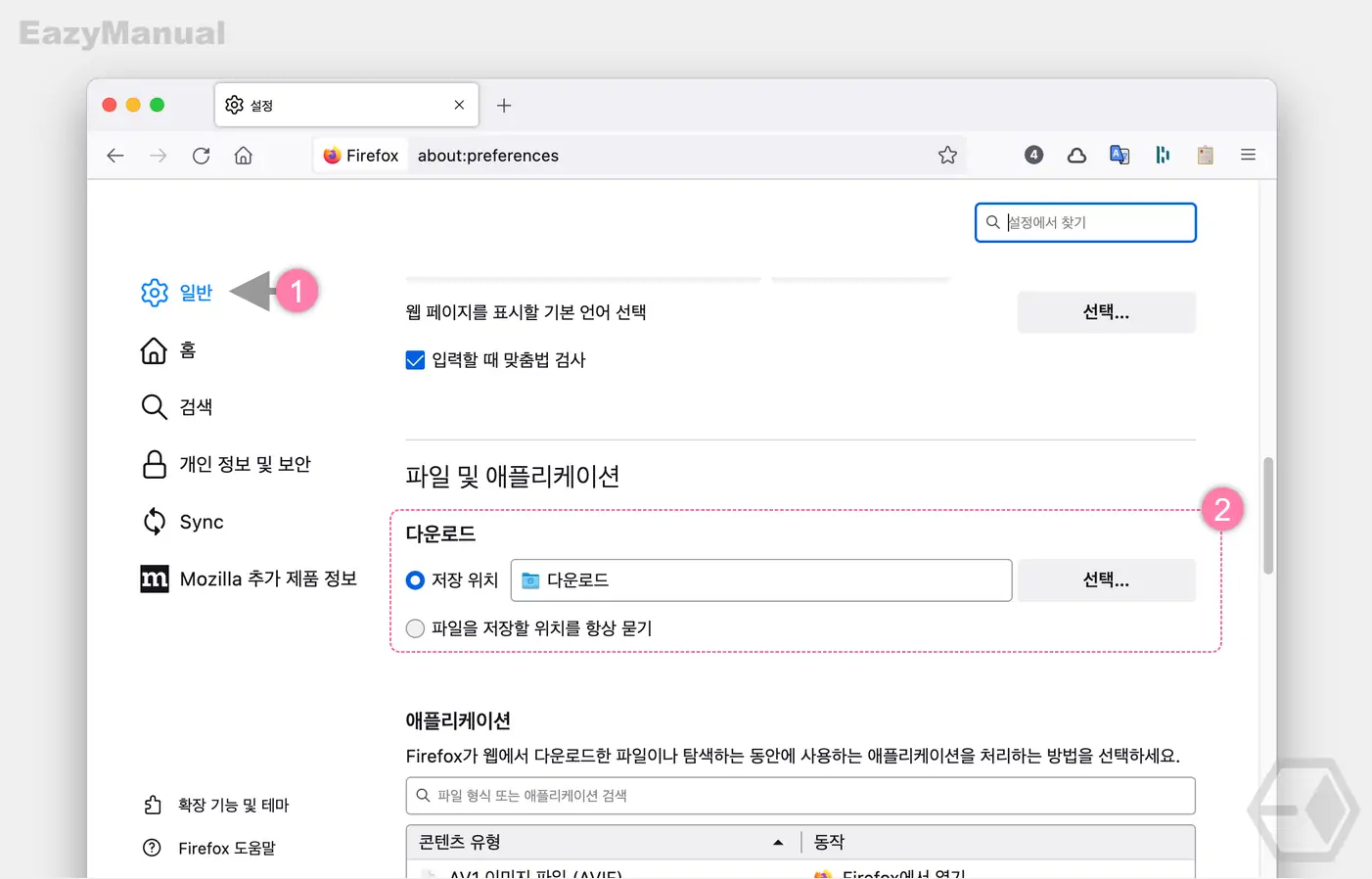The image size is (1372, 879).
Task: Open Firefox 도움말 link
Action: 209,848
